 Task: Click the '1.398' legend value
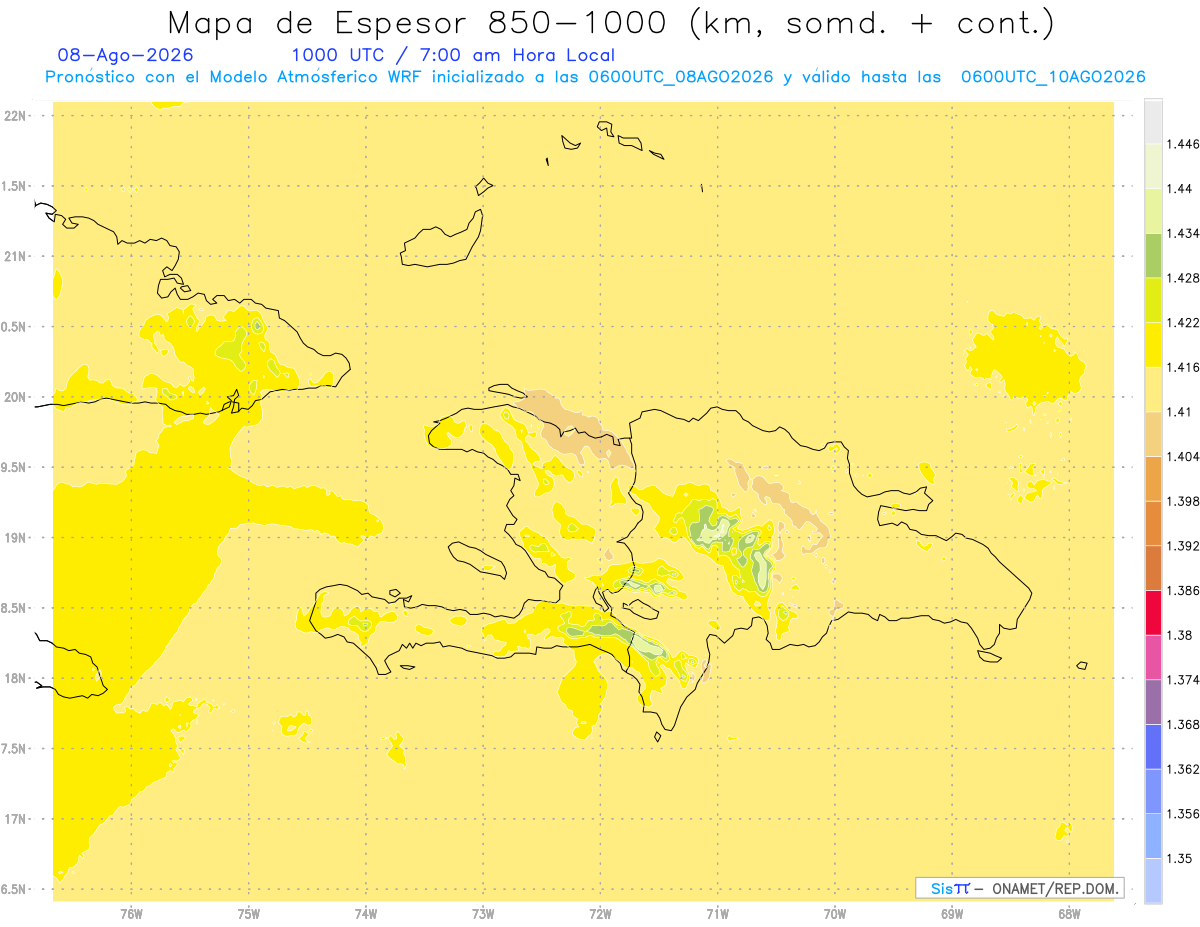pyautogui.click(x=1182, y=501)
